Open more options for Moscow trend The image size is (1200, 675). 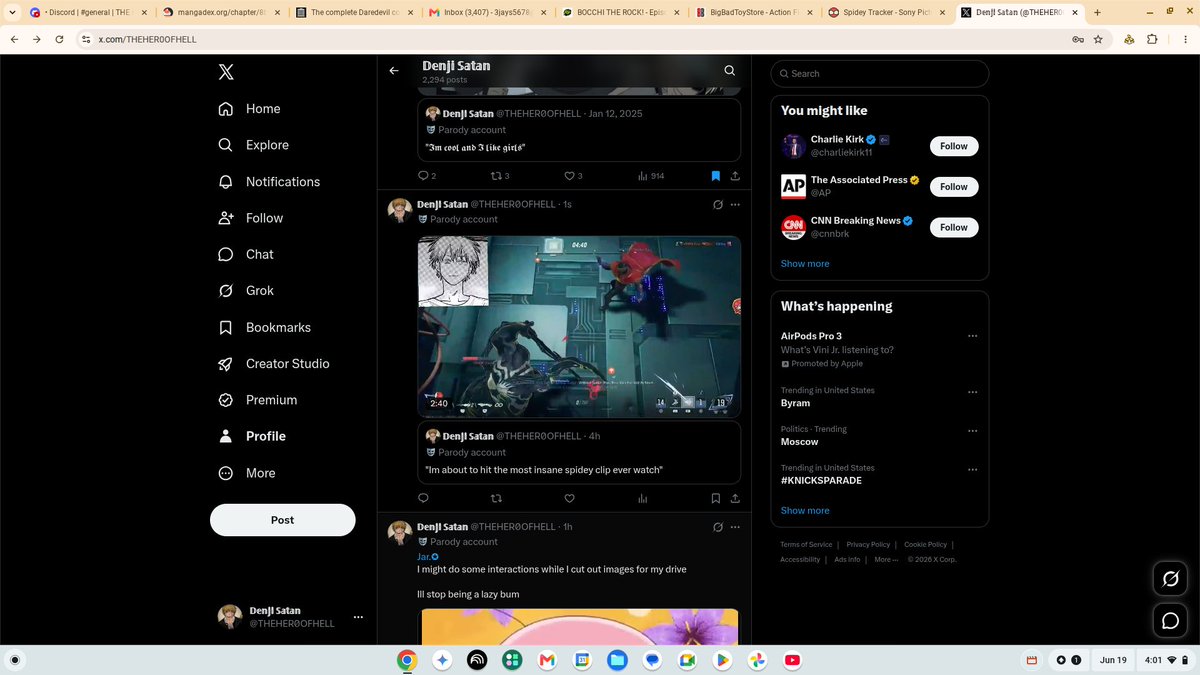[972, 430]
